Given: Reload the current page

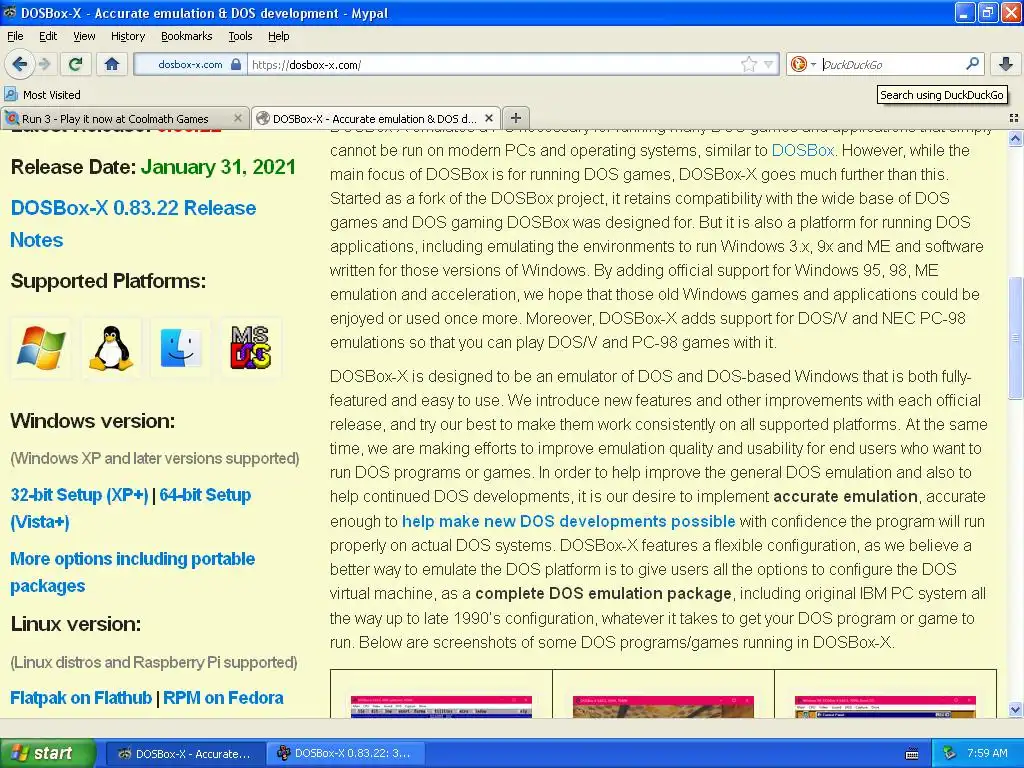Looking at the screenshot, I should click(76, 64).
